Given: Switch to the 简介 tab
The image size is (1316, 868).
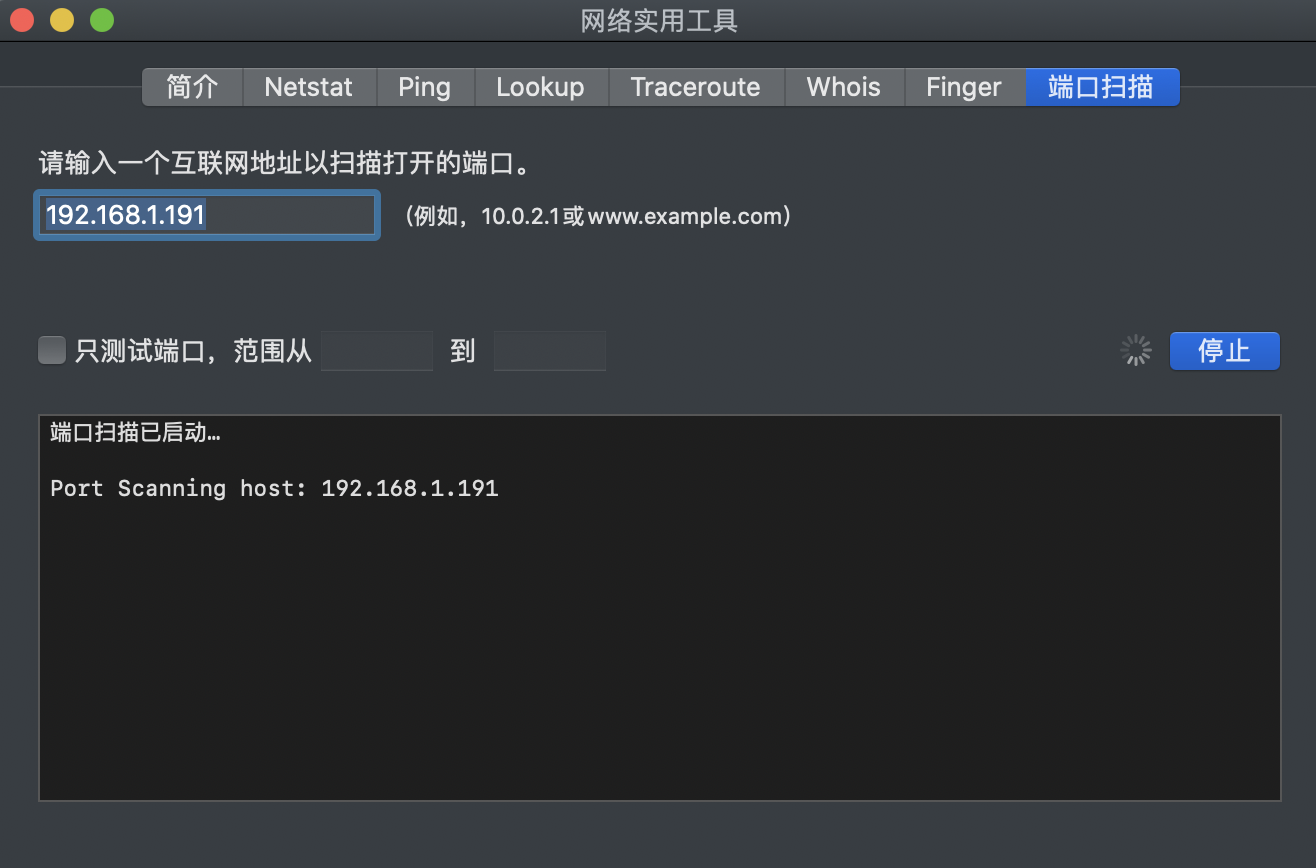Looking at the screenshot, I should click(192, 87).
